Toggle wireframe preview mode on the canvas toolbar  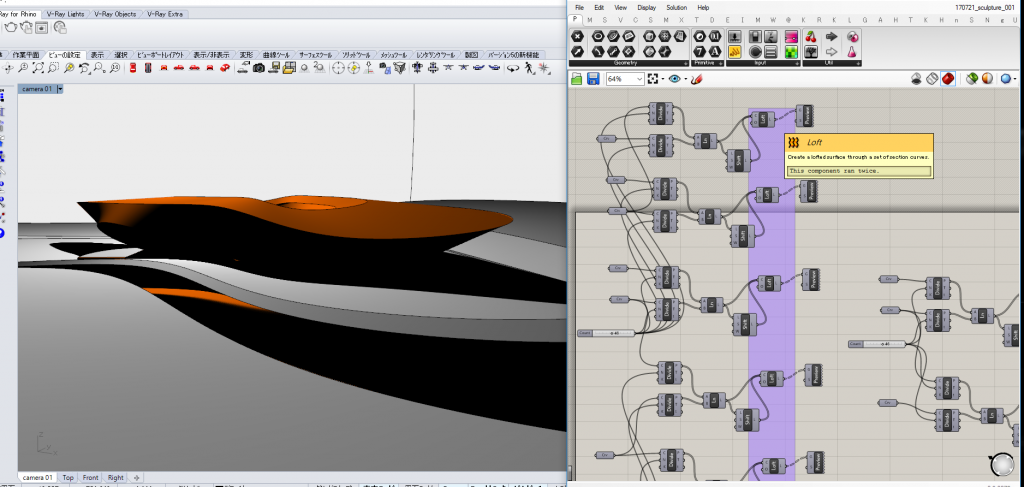(x=931, y=79)
